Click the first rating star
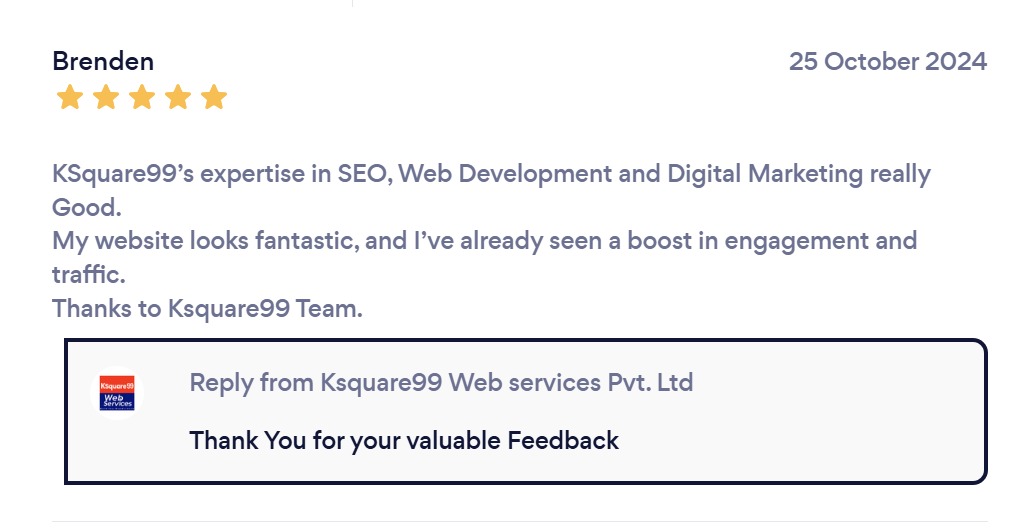This screenshot has height=531, width=1027. click(x=69, y=98)
